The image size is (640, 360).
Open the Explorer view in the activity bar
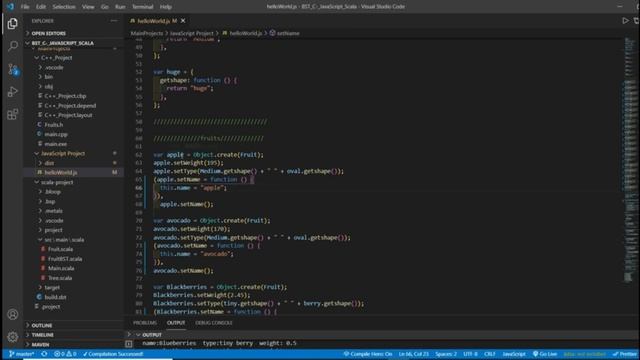(x=13, y=24)
